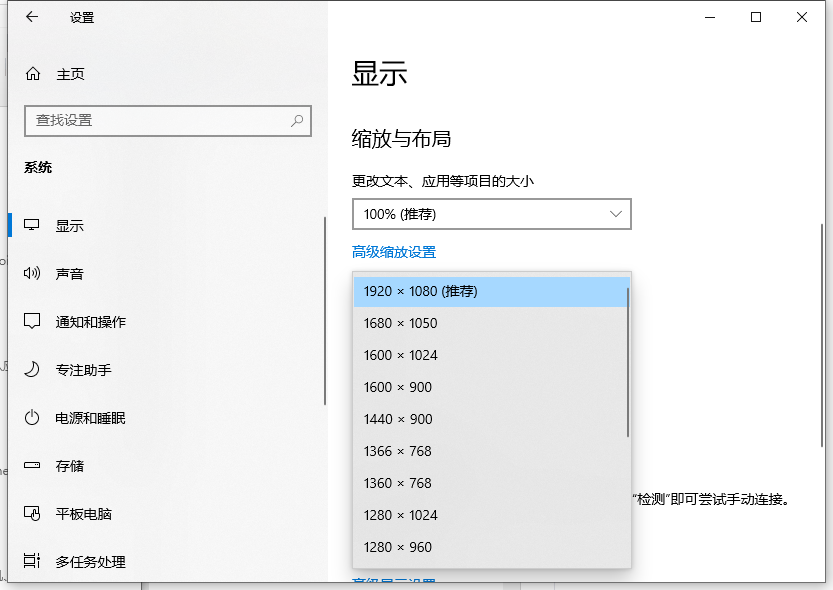Open 高级缩放设置 advanced scaling settings
Screen dimensions: 833x590
coord(396,252)
